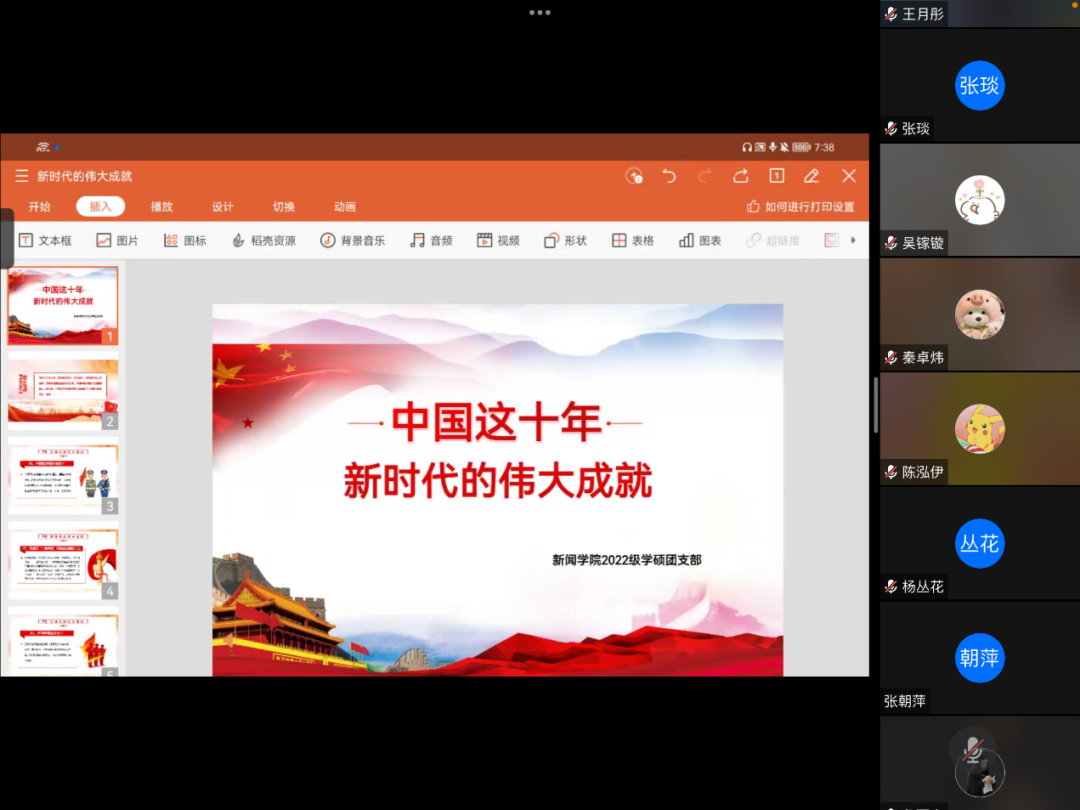Screen dimensions: 1080x810
Task: Click muted mic icon next to 杨丛花
Action: tap(891, 586)
